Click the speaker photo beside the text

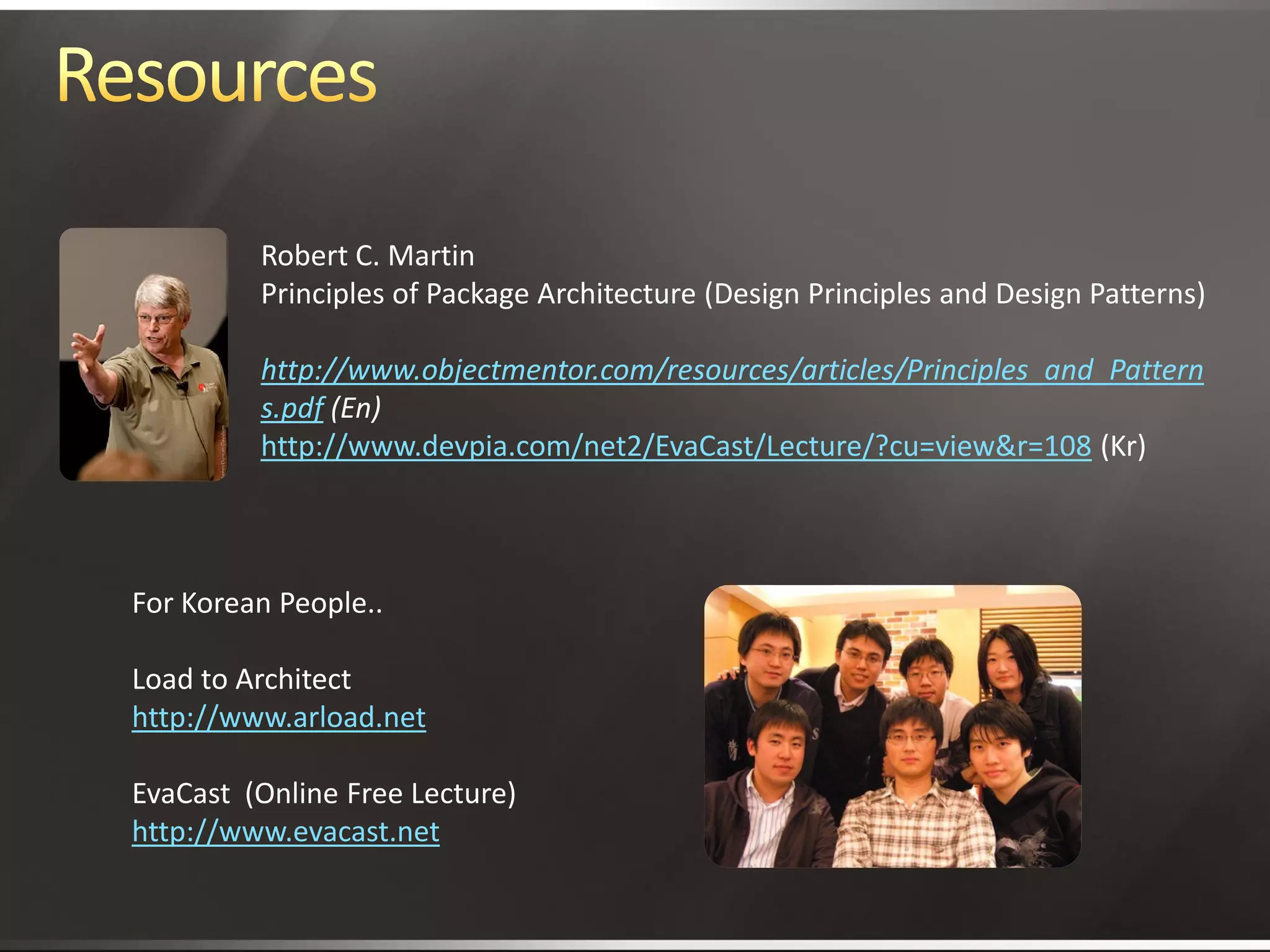click(x=143, y=354)
